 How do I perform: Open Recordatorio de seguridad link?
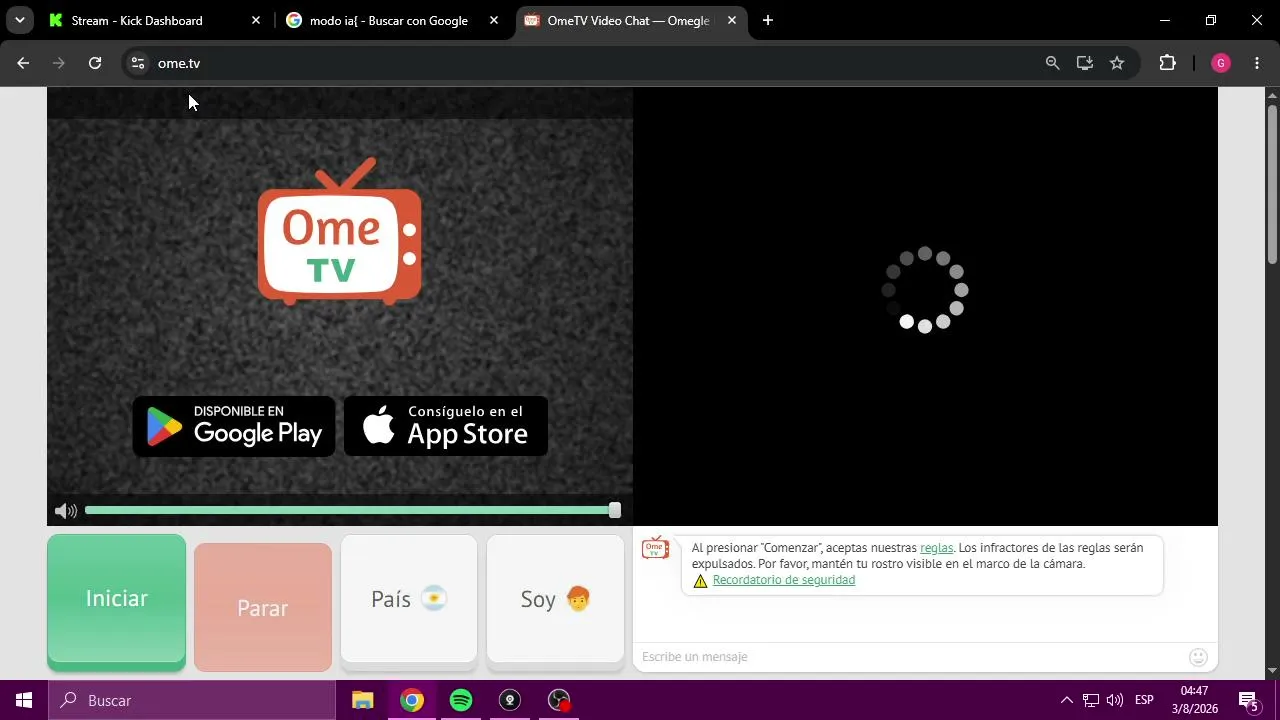point(784,580)
